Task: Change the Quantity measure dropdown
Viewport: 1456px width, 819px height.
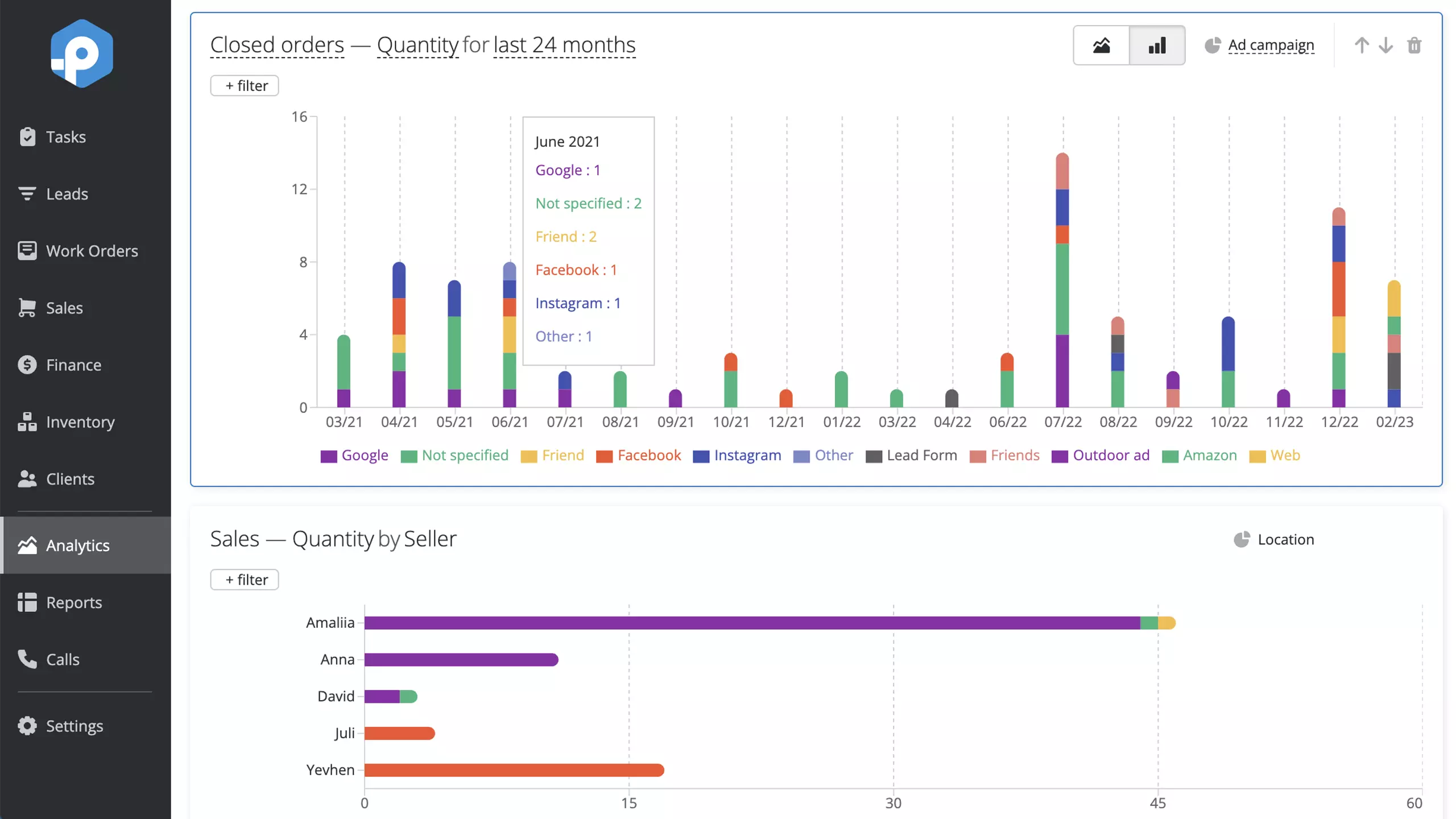Action: point(417,45)
